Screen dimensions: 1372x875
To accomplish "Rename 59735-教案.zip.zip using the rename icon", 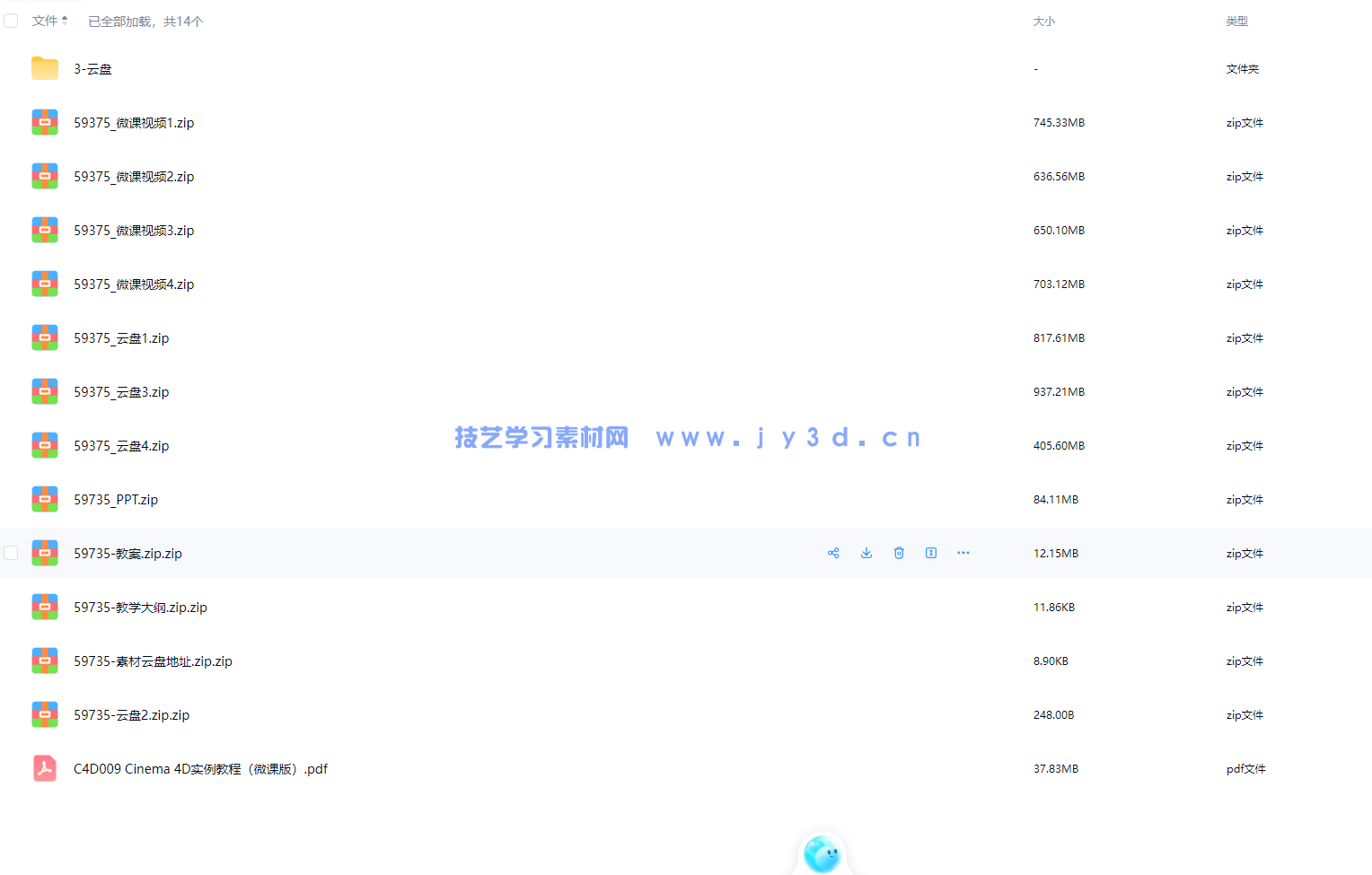I will tap(931, 553).
